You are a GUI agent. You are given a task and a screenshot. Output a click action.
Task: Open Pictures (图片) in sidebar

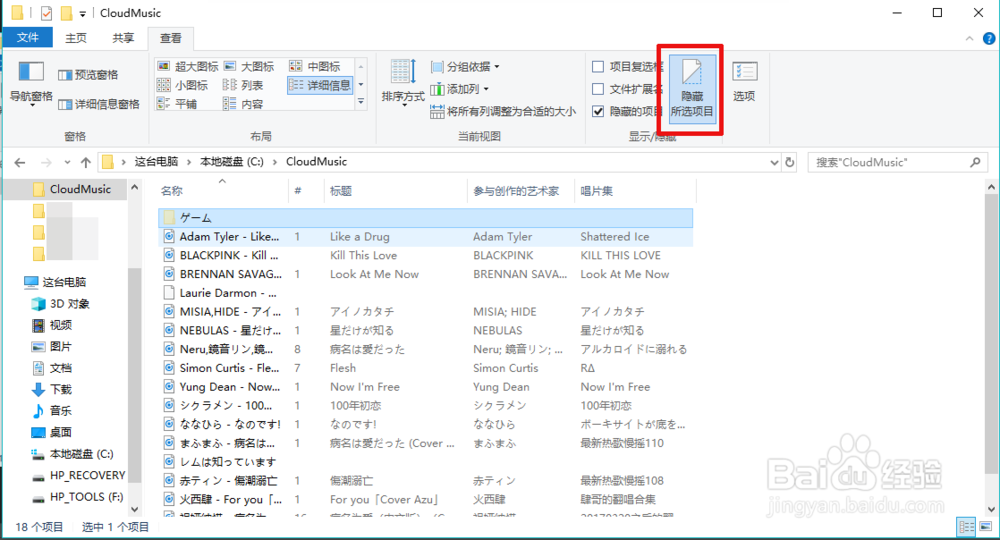(x=52, y=346)
